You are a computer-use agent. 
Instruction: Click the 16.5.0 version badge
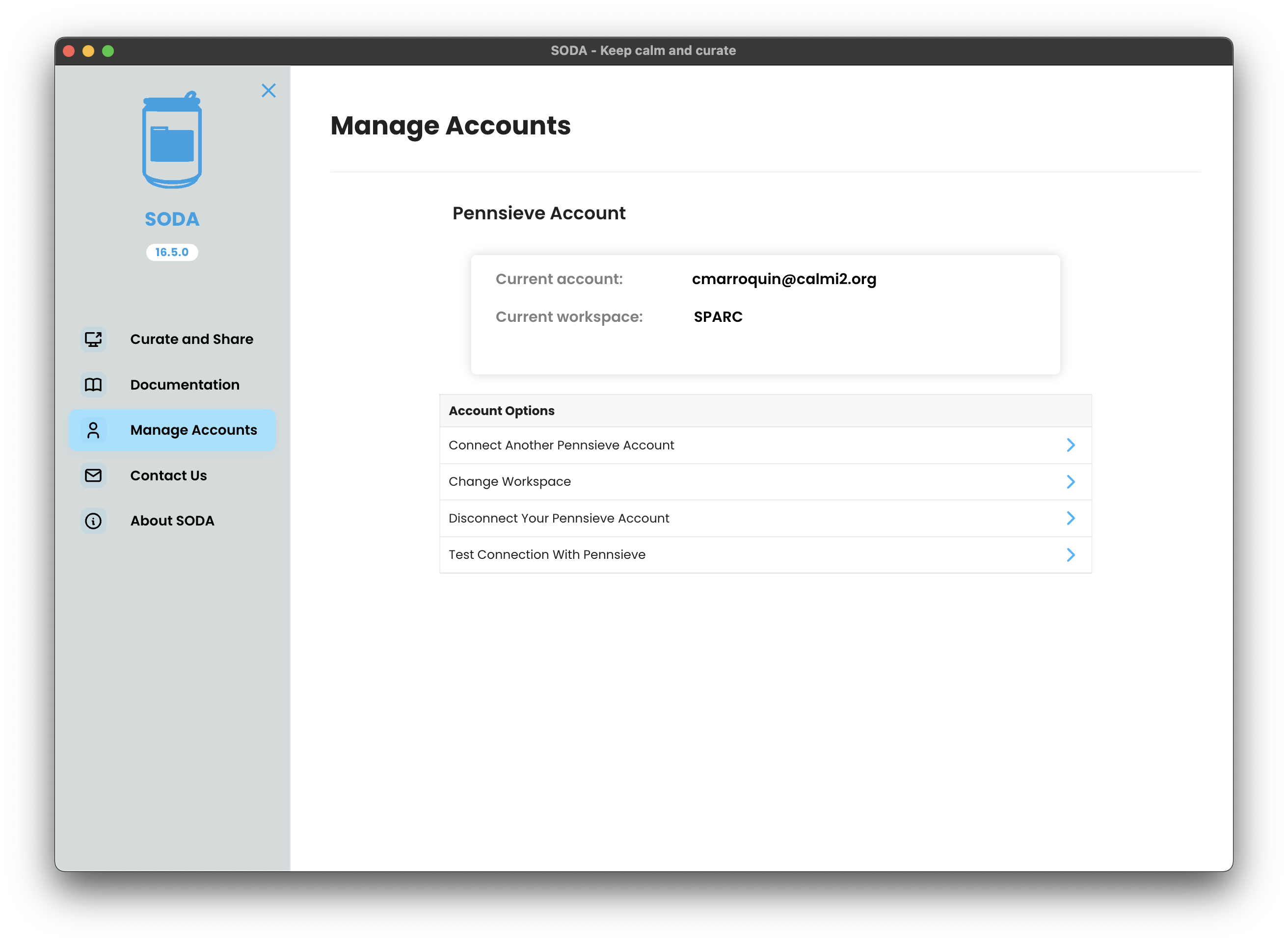click(171, 252)
